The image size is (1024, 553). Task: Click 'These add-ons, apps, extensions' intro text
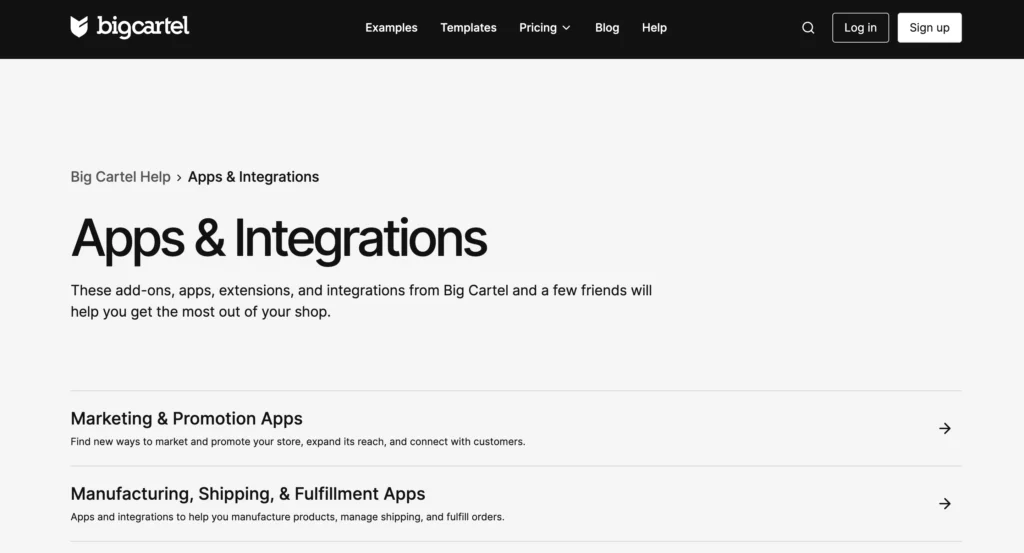pos(361,301)
